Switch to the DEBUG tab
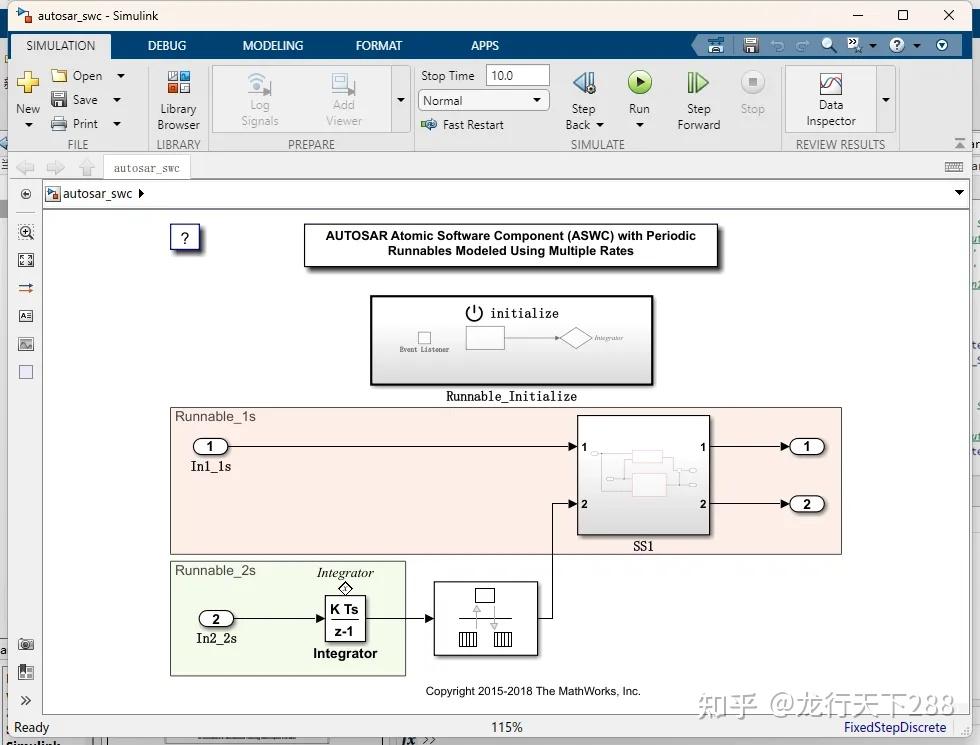The width and height of the screenshot is (980, 745). (x=167, y=46)
